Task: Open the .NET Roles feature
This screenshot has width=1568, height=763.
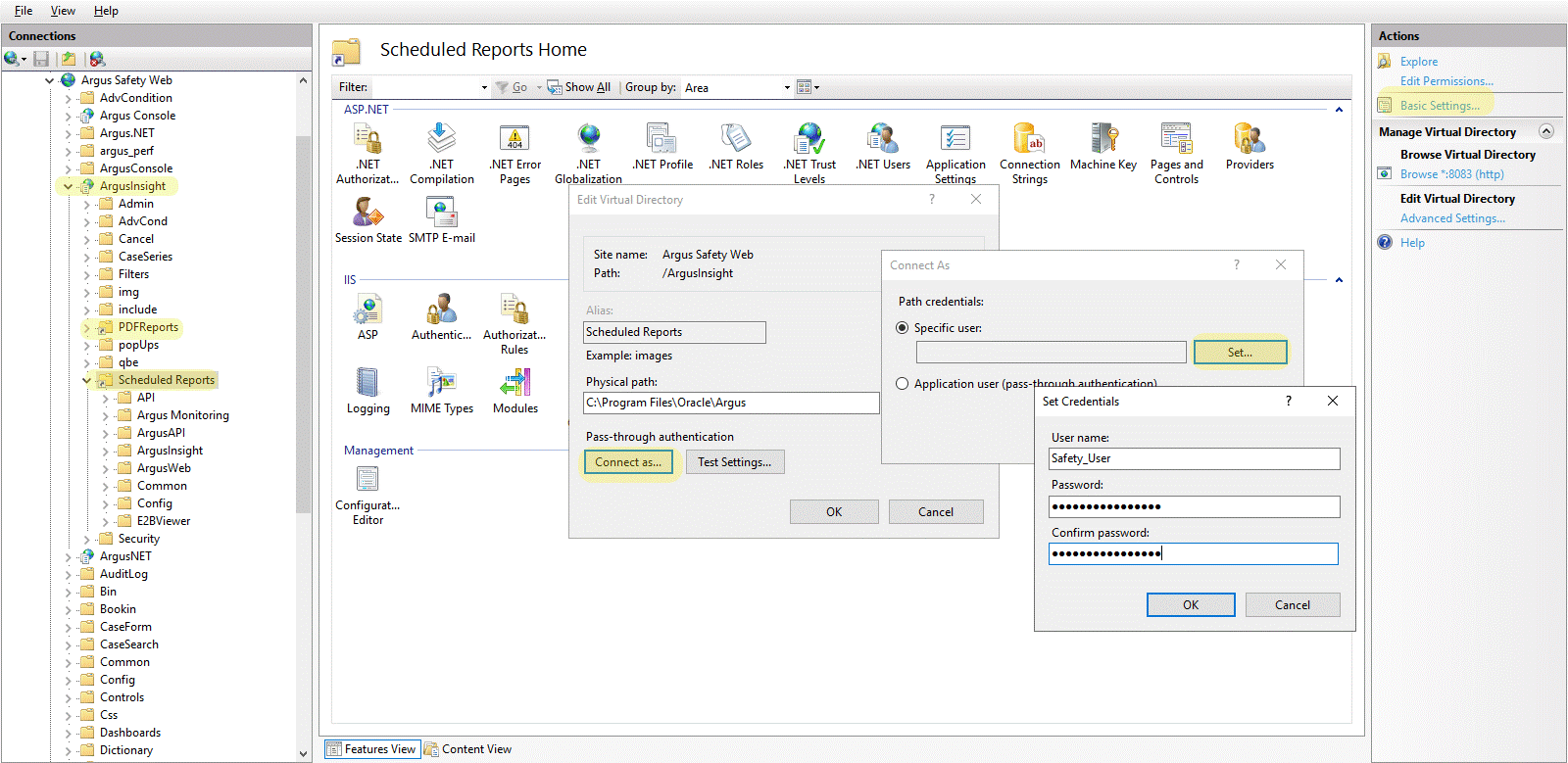Action: pos(736,147)
